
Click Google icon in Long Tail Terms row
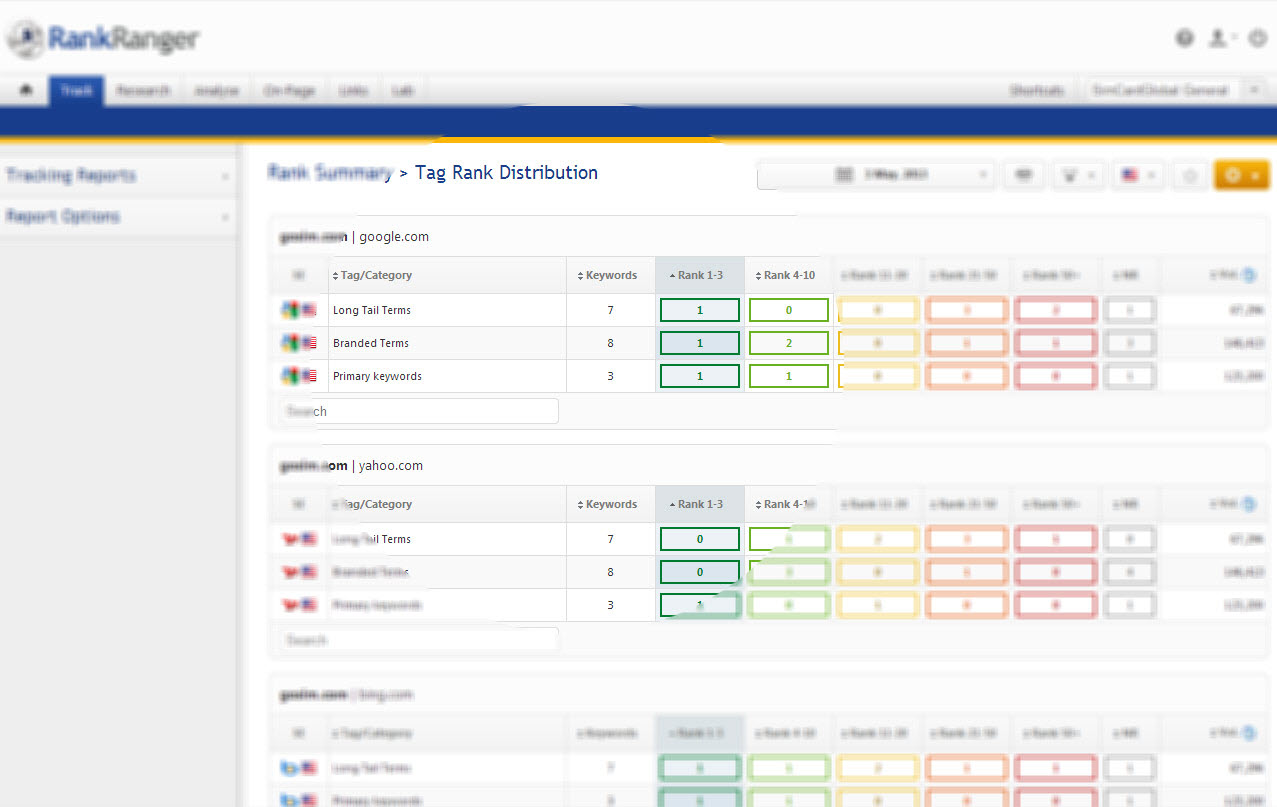click(x=291, y=310)
